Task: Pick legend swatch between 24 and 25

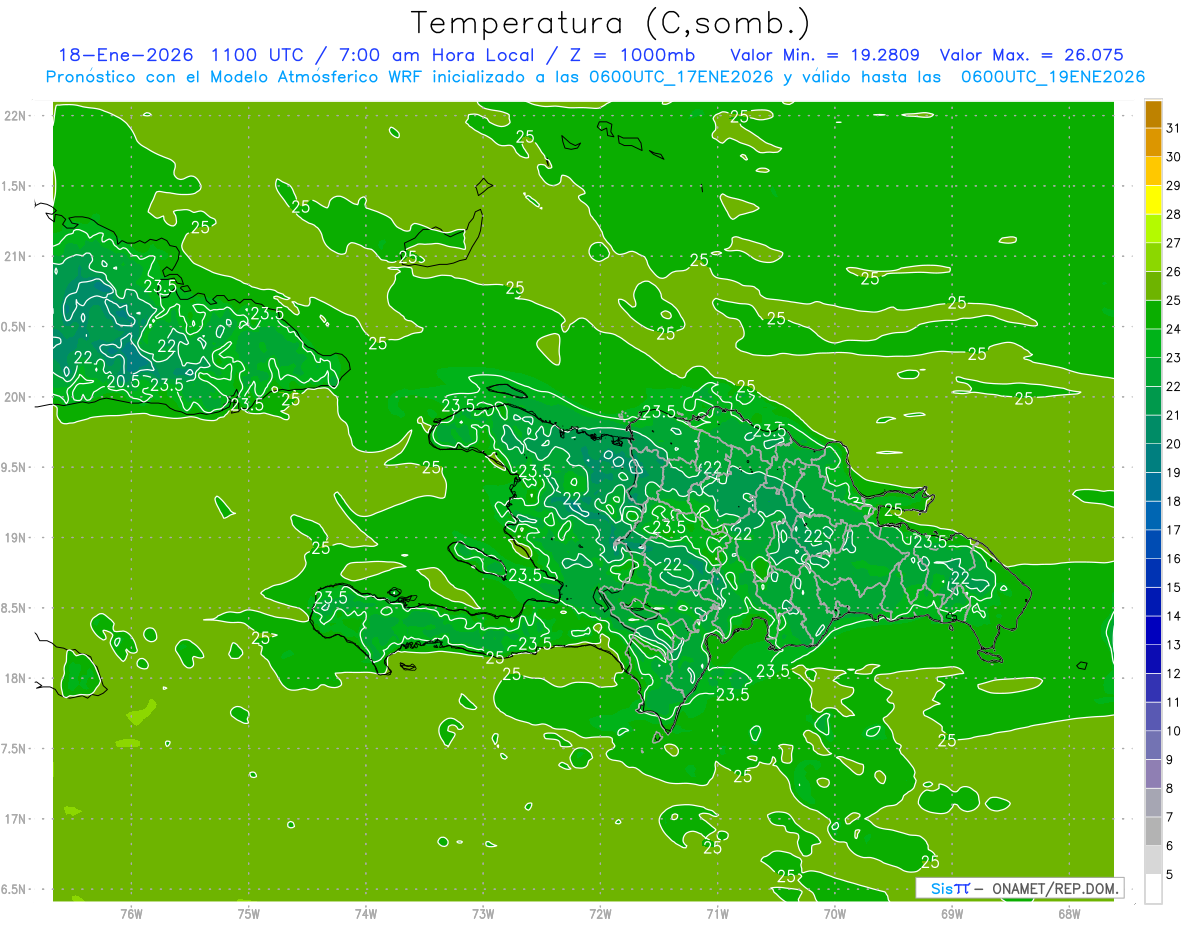Action: coord(1153,315)
